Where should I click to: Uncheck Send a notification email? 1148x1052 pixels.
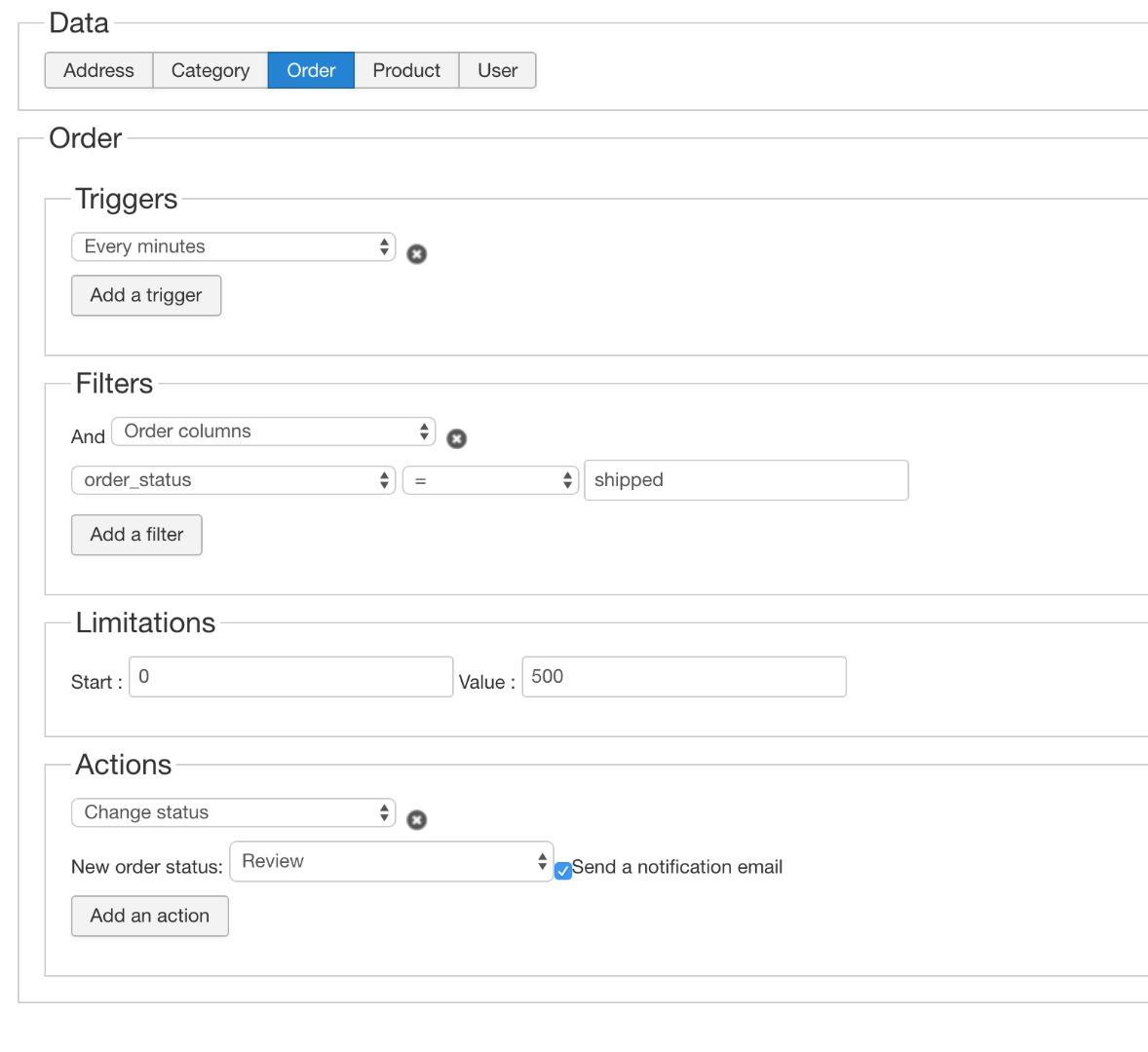tap(563, 871)
